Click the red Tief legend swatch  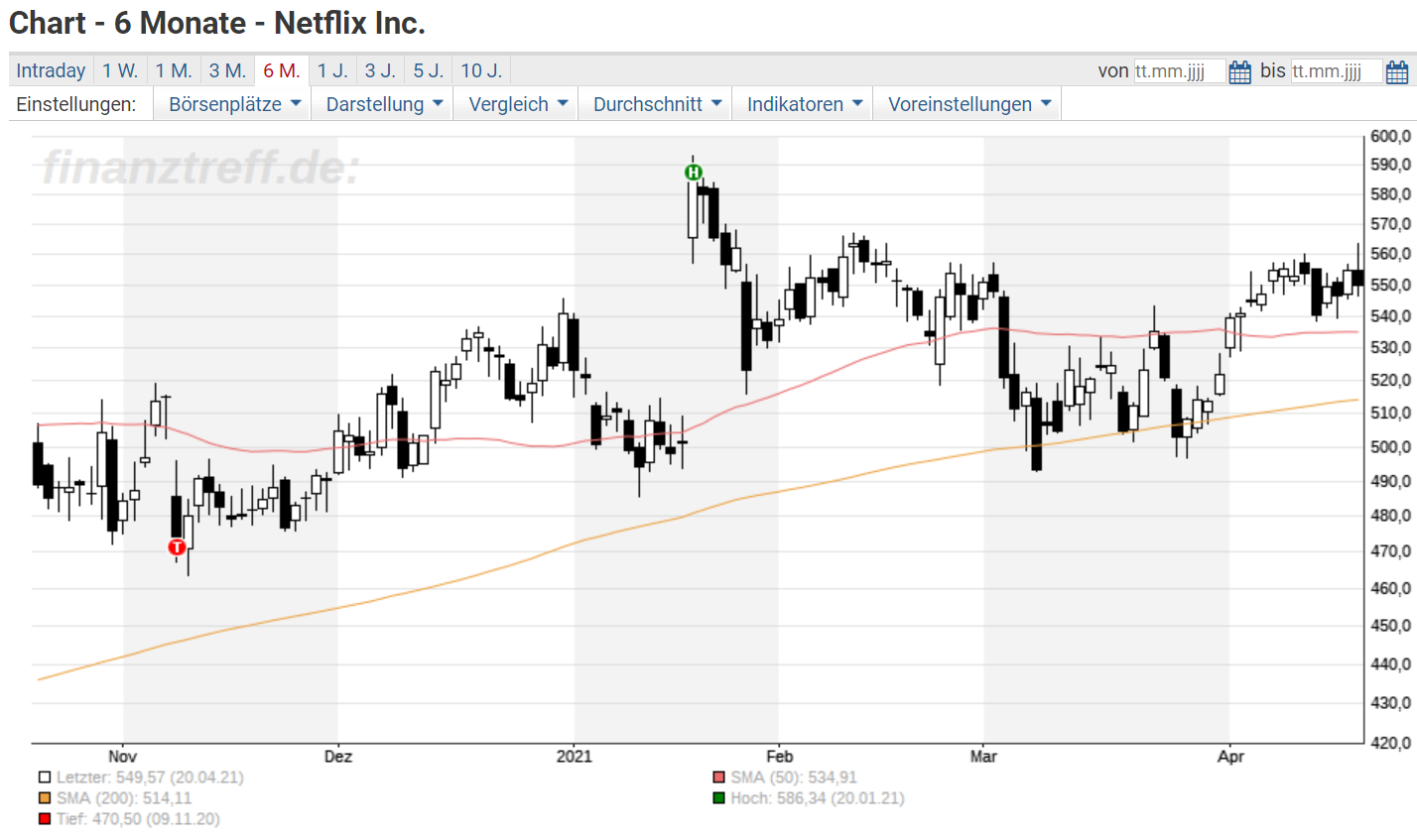click(x=45, y=819)
